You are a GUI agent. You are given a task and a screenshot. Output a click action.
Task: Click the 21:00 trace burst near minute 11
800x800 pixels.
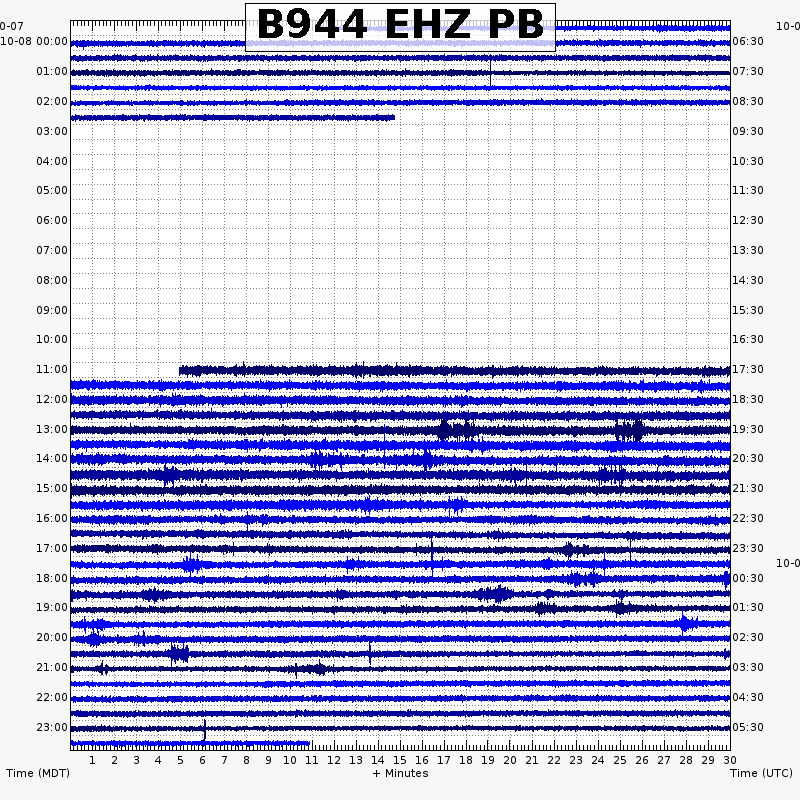[312, 669]
